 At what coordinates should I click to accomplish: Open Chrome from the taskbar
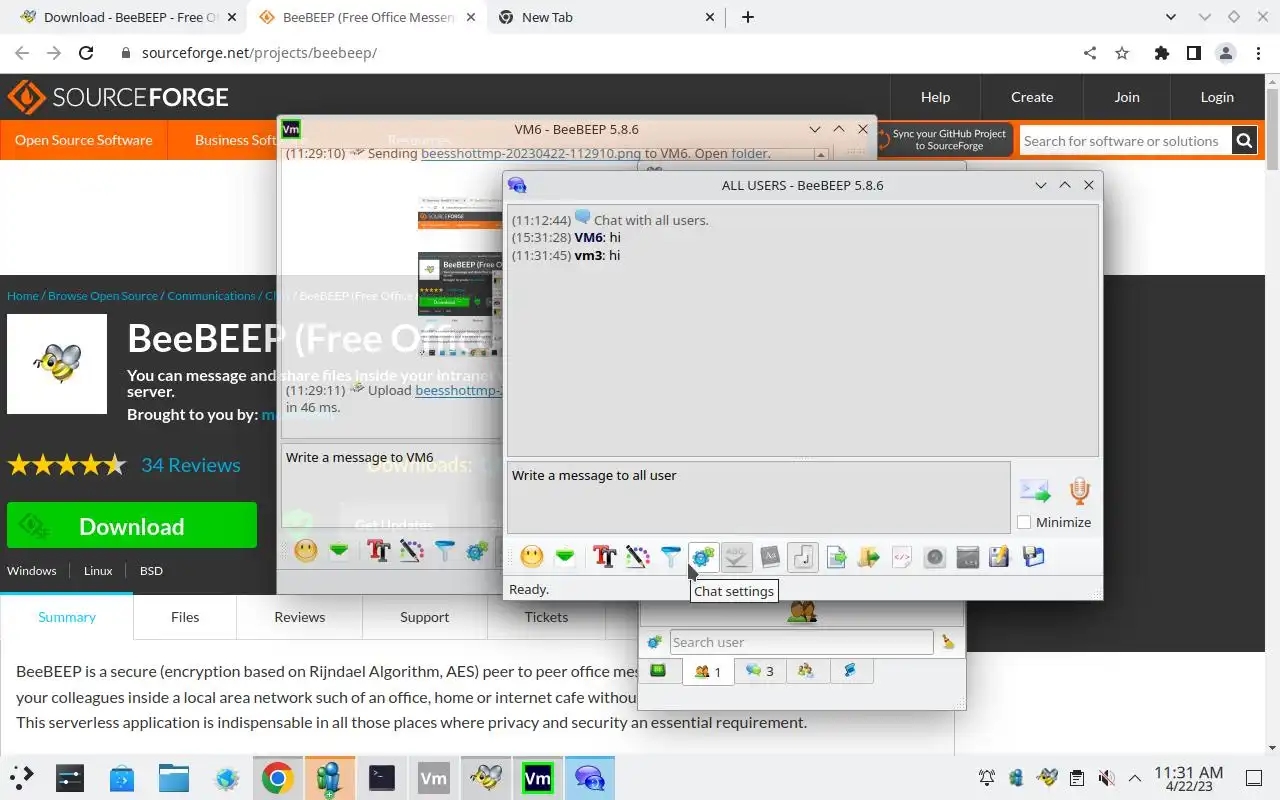click(278, 778)
